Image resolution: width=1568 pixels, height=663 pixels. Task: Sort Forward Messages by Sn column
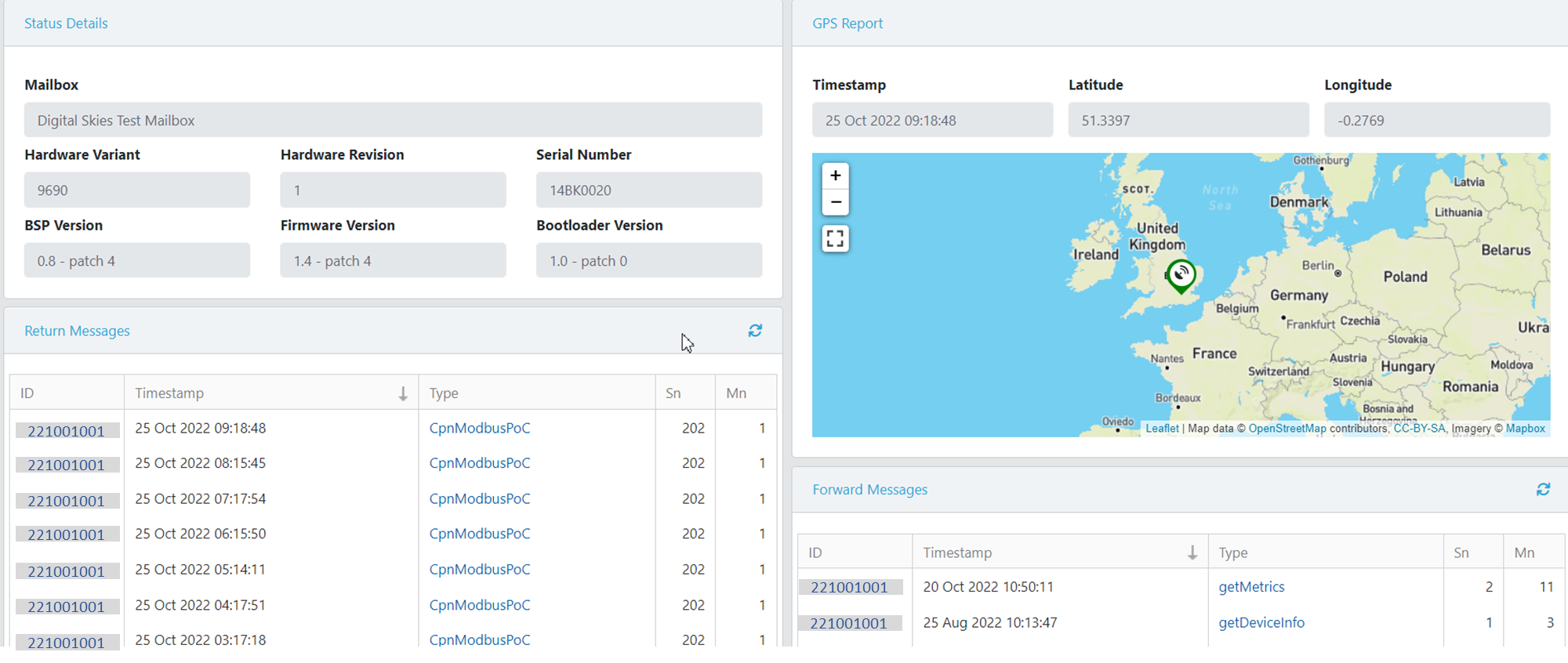pyautogui.click(x=1461, y=552)
